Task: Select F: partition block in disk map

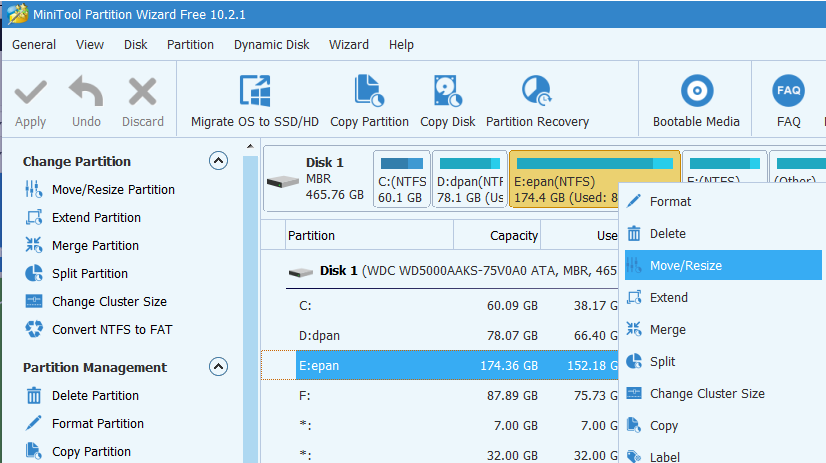Action: (x=724, y=166)
